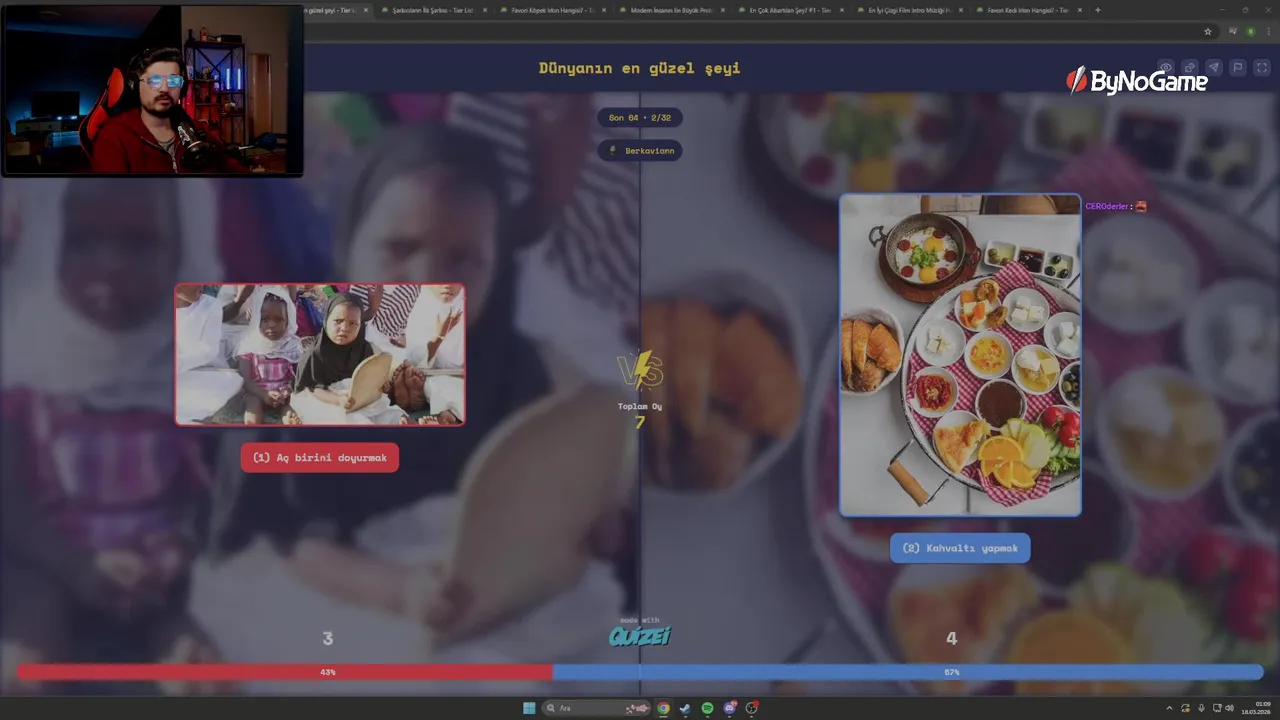1280x720 pixels.
Task: Switch to 'Favori Kedi Irkın Hangisi?' tab
Action: (x=1027, y=10)
